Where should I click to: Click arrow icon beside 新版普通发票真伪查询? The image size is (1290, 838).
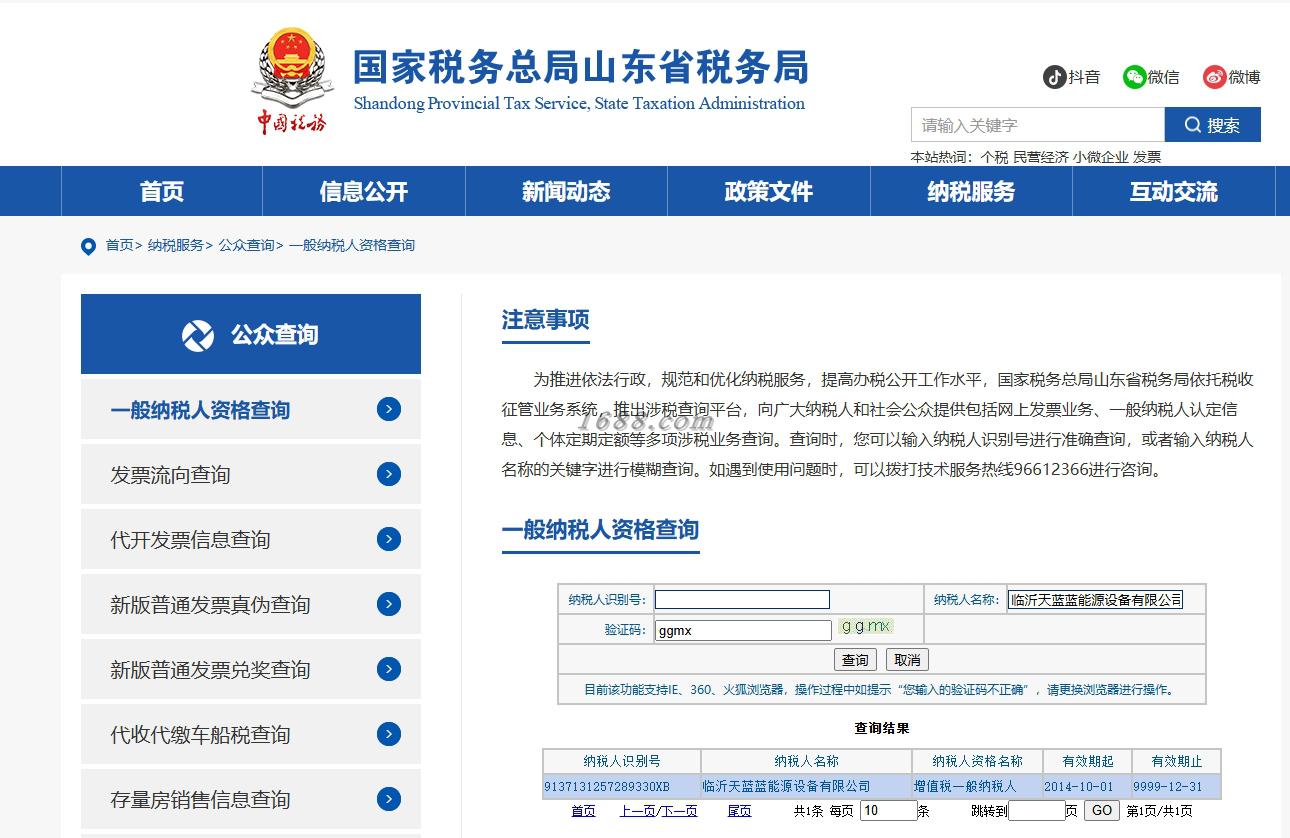tap(389, 604)
